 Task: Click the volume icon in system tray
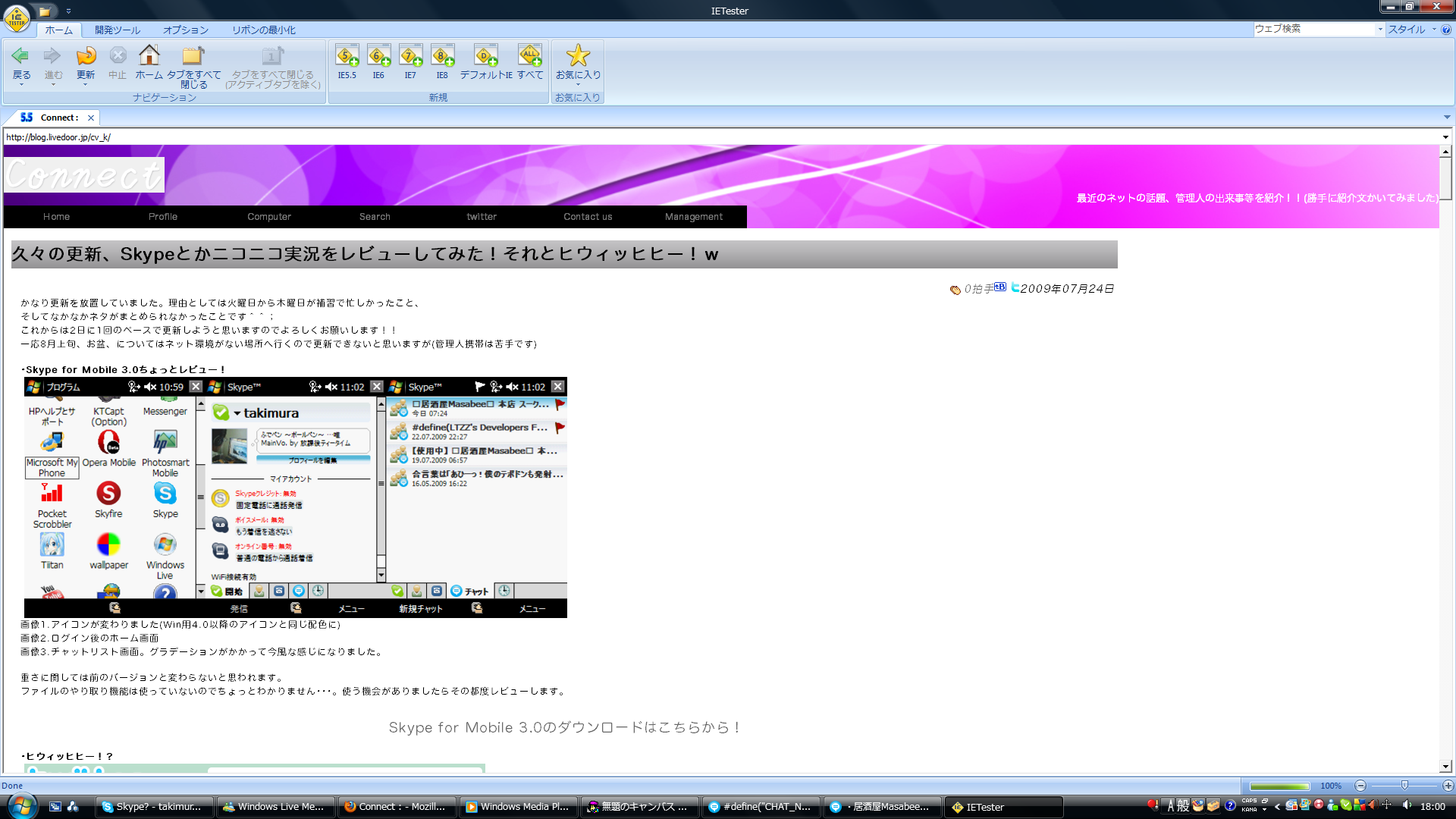tap(1407, 805)
